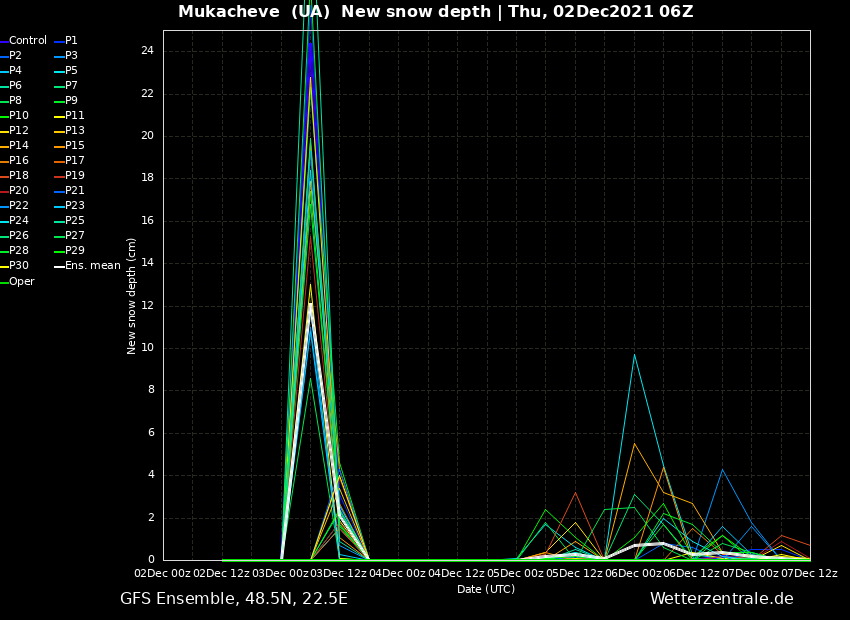Select the P30 legend entry

click(19, 266)
